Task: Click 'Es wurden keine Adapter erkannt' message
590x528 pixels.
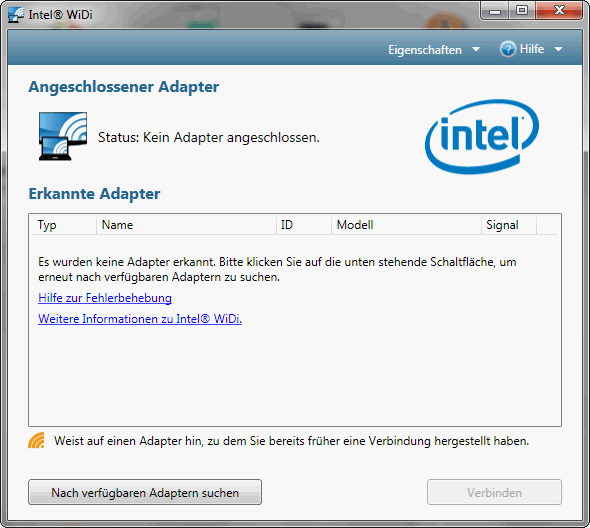Action: click(277, 269)
